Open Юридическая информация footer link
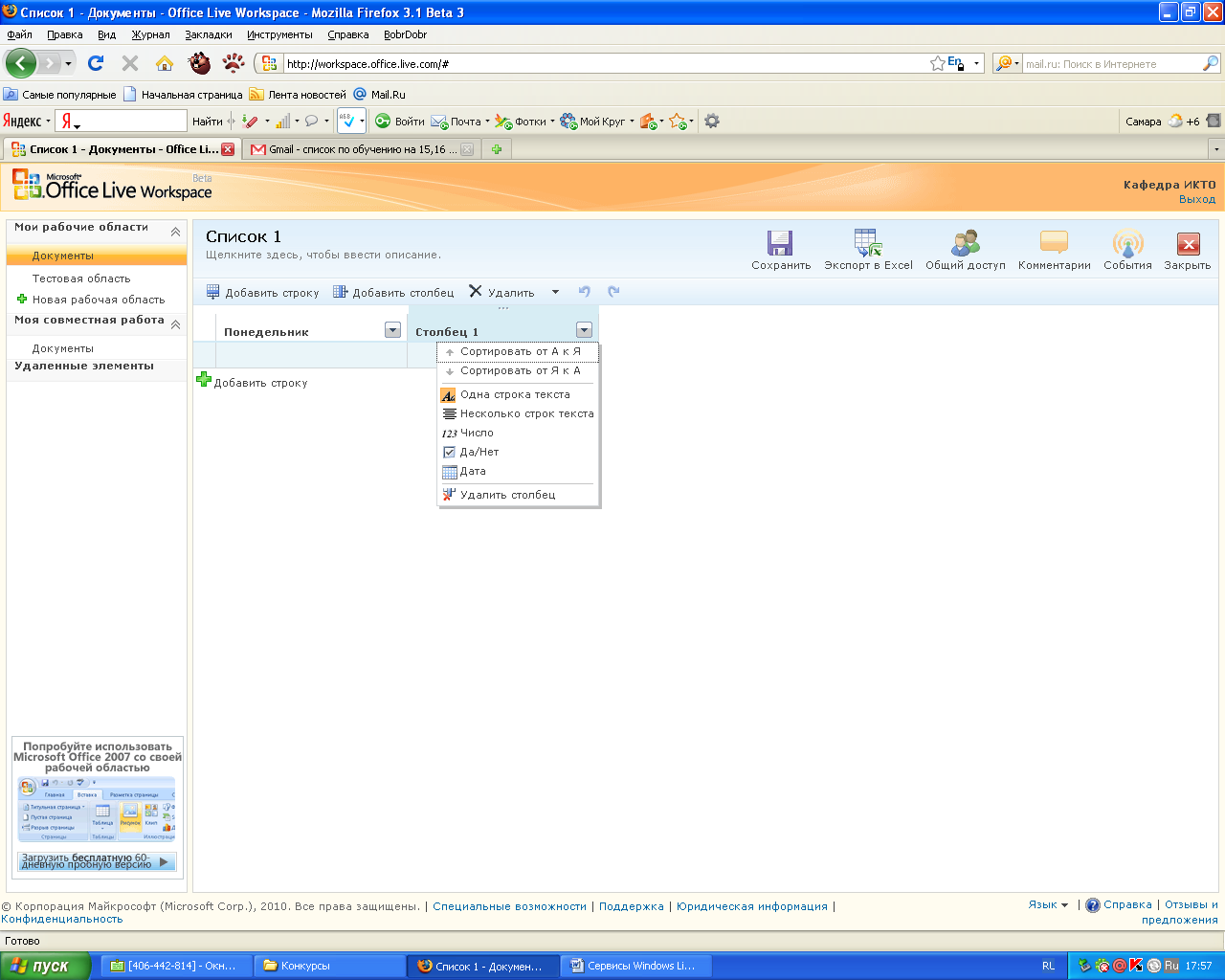Viewport: 1225px width, 980px height. pos(752,906)
